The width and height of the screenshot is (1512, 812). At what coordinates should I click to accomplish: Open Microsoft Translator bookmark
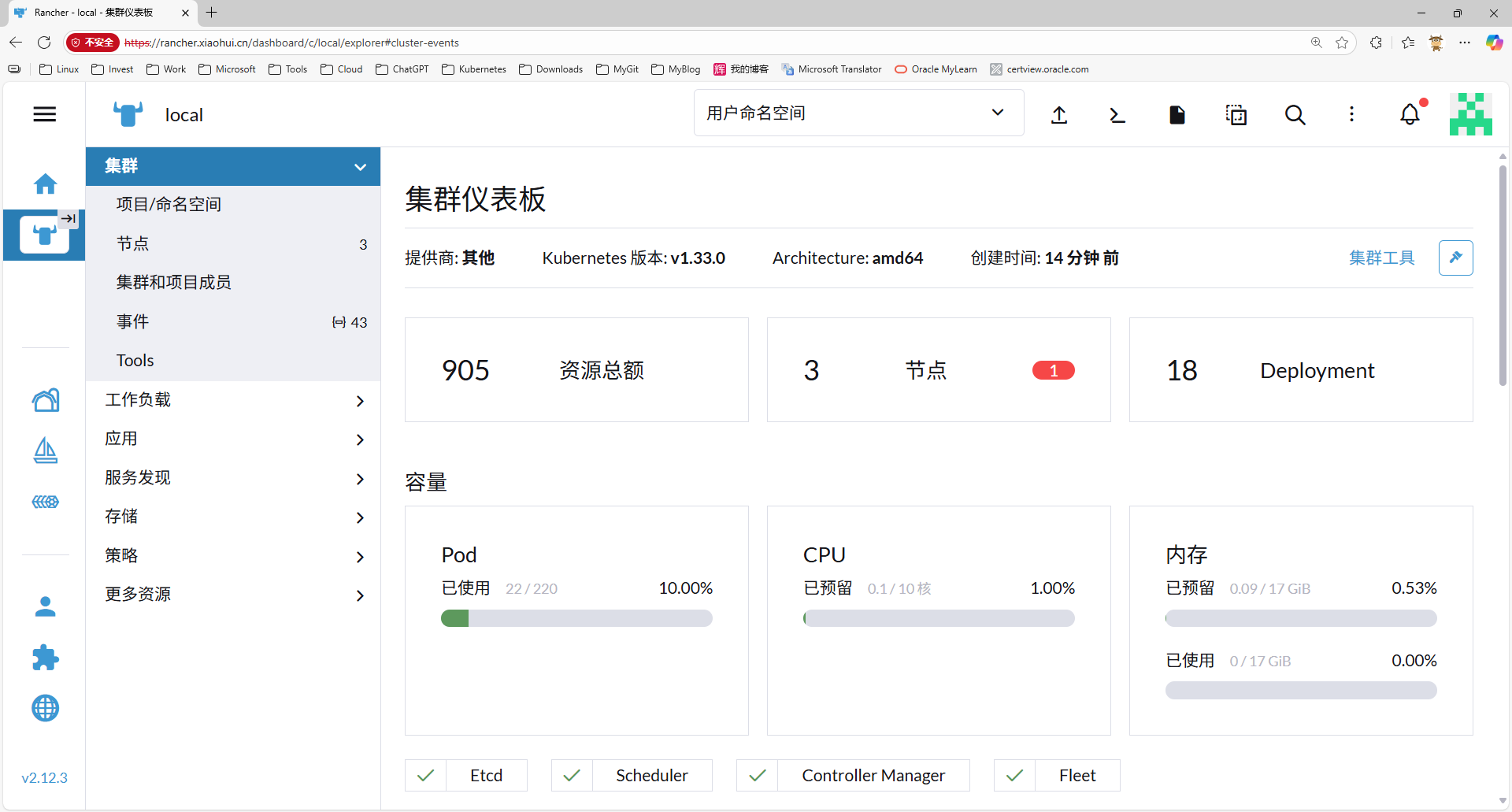pyautogui.click(x=832, y=69)
